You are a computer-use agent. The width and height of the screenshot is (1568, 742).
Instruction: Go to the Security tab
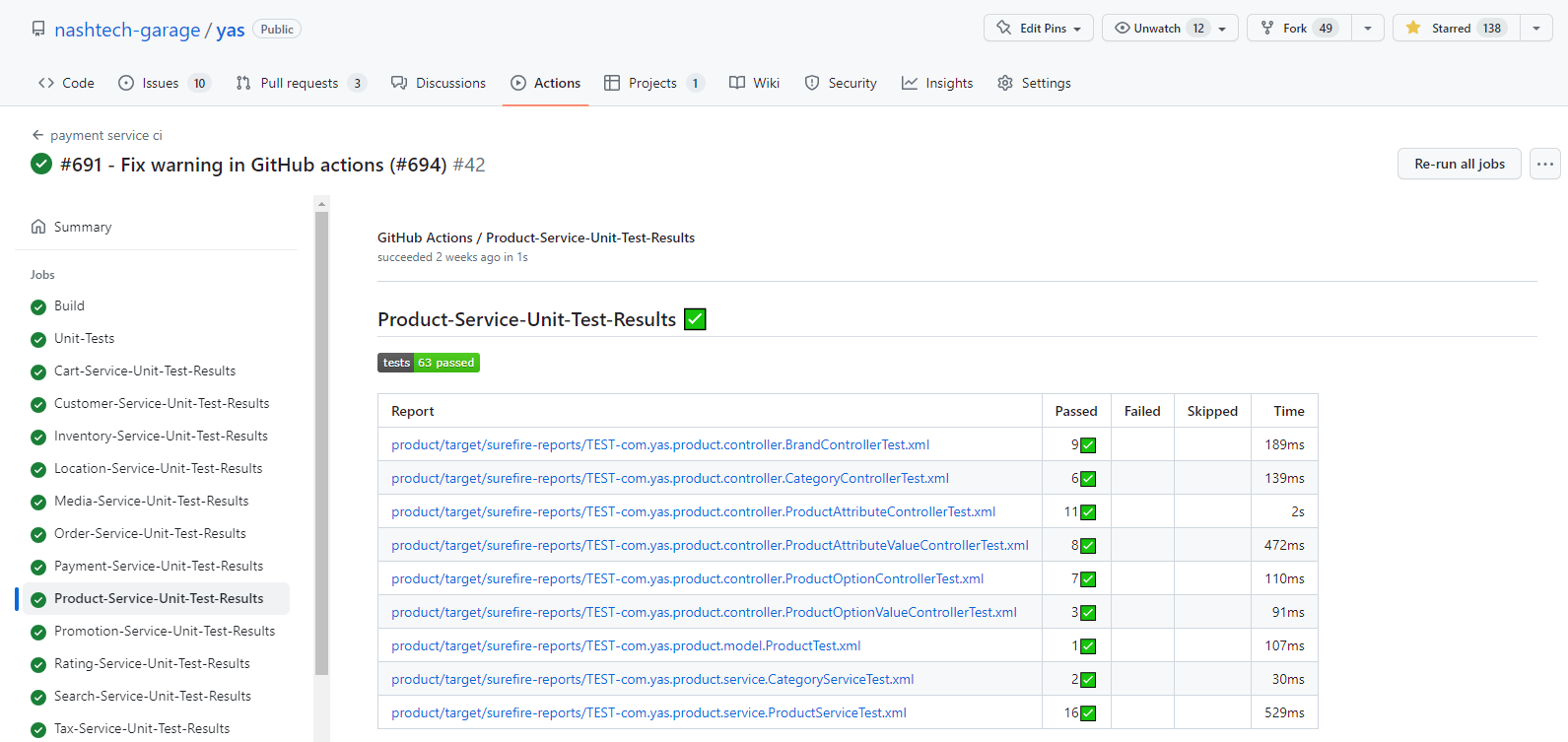coord(841,83)
